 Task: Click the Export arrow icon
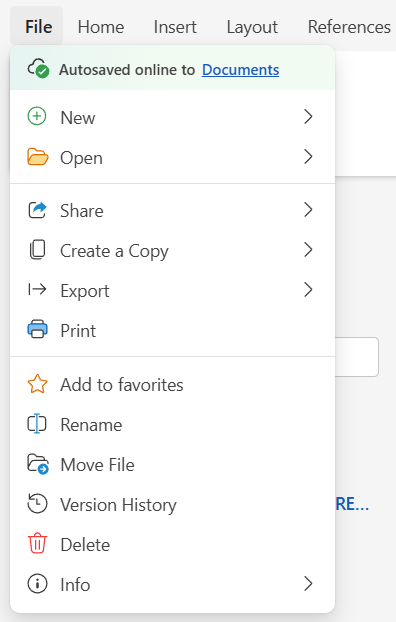37,290
